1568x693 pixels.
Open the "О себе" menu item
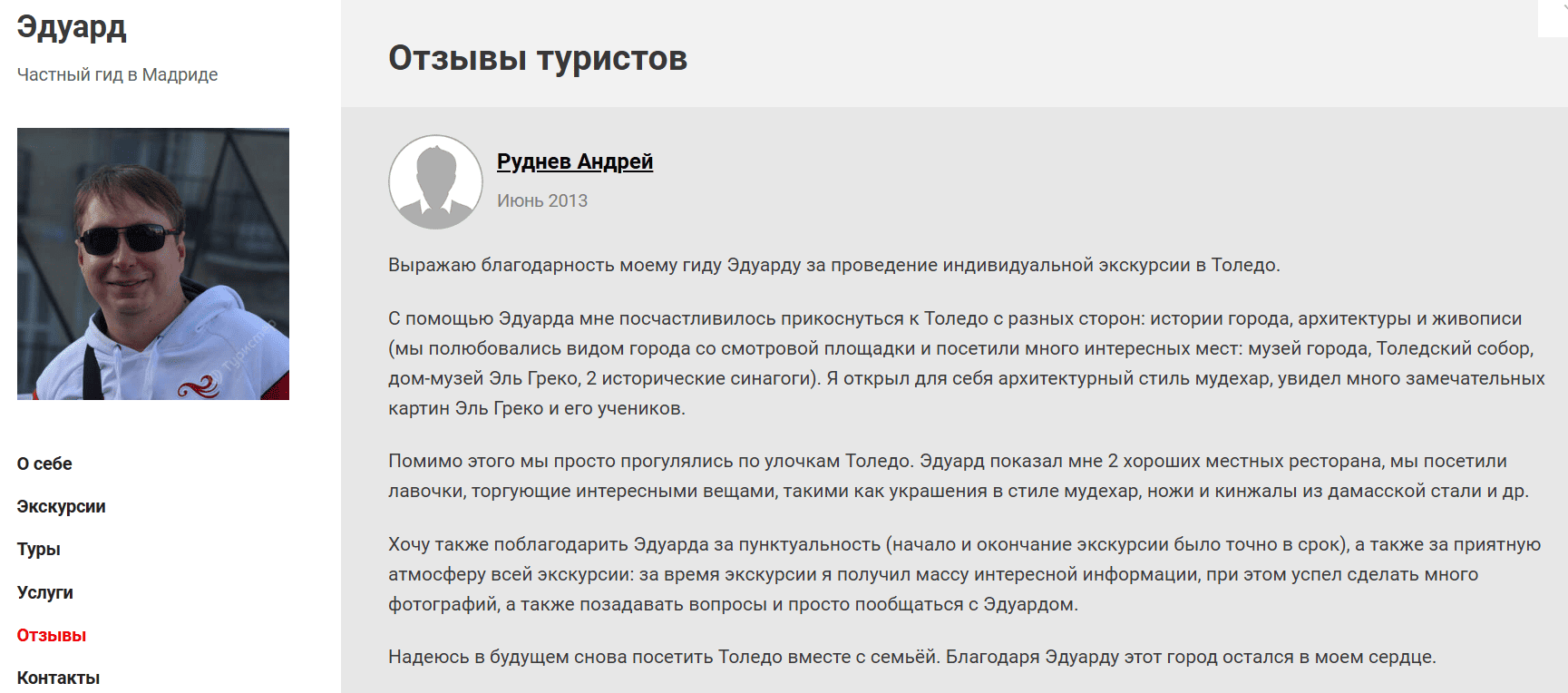point(44,464)
